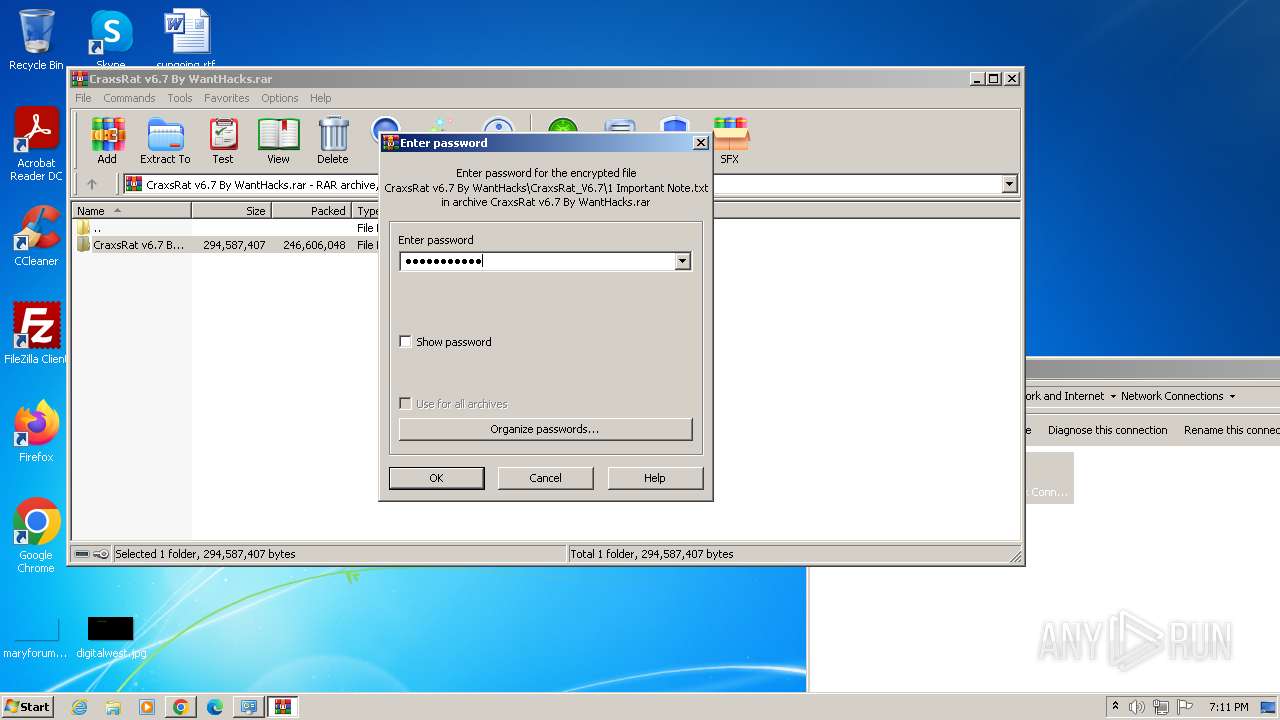Go up one folder level arrow
The image size is (1280, 720).
[92, 184]
